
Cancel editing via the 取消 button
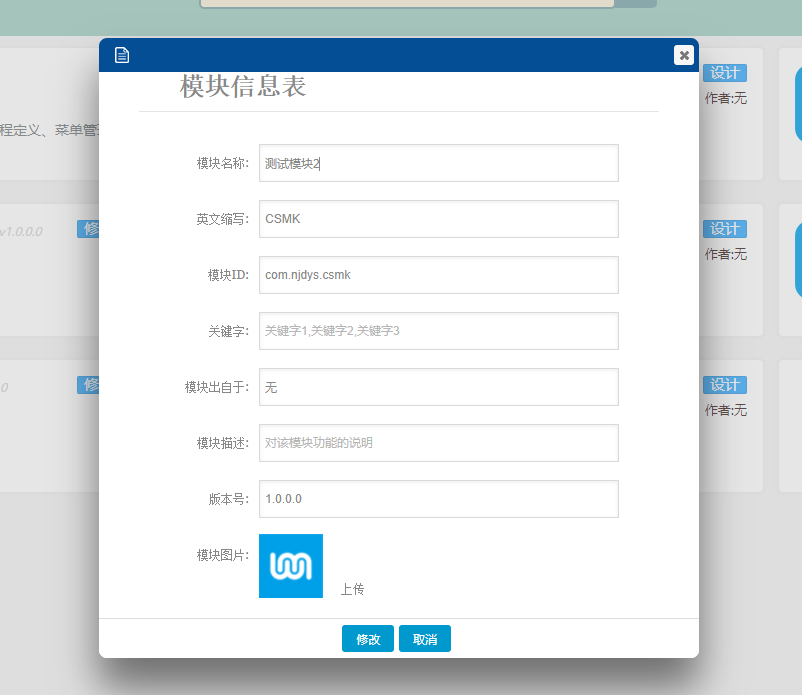pyautogui.click(x=425, y=639)
